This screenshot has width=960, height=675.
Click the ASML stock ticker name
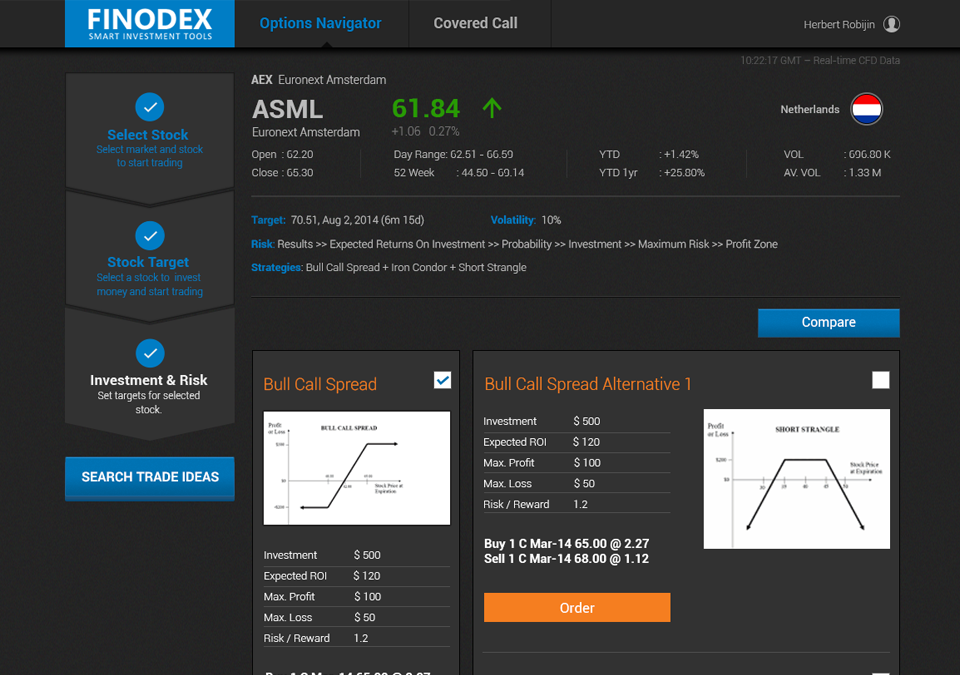pyautogui.click(x=288, y=109)
